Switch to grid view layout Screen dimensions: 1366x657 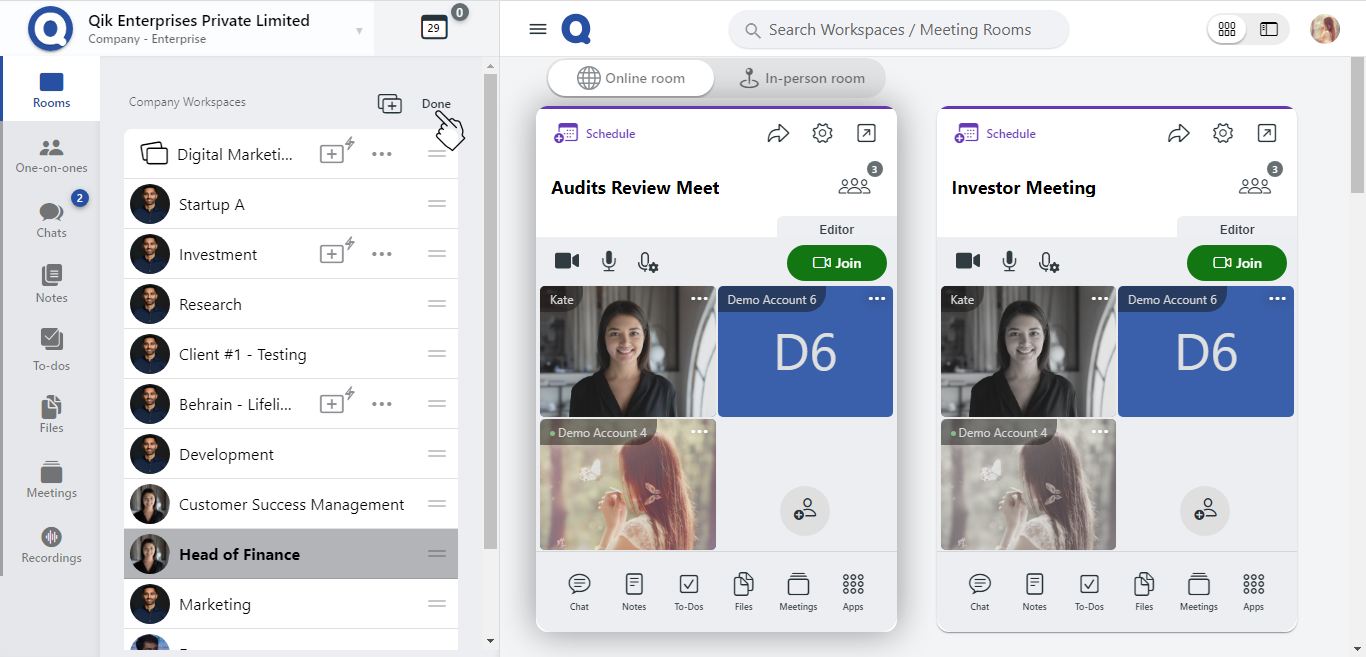[1227, 29]
